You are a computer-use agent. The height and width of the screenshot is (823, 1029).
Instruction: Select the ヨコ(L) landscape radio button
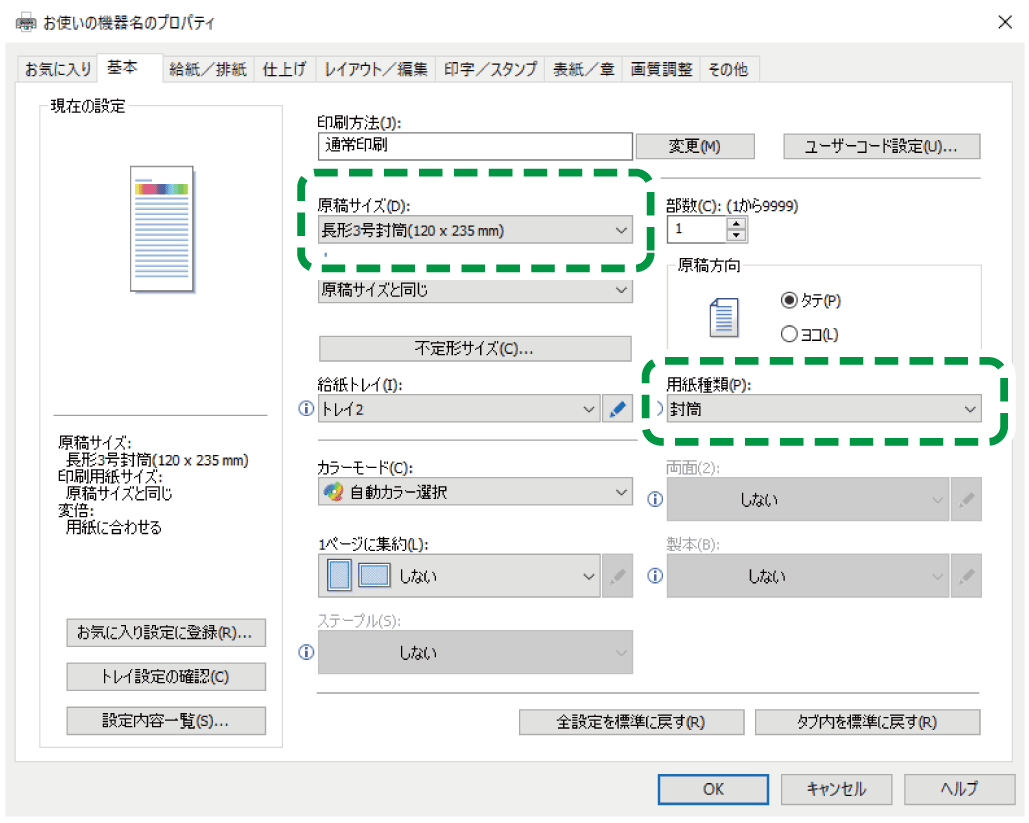[789, 334]
